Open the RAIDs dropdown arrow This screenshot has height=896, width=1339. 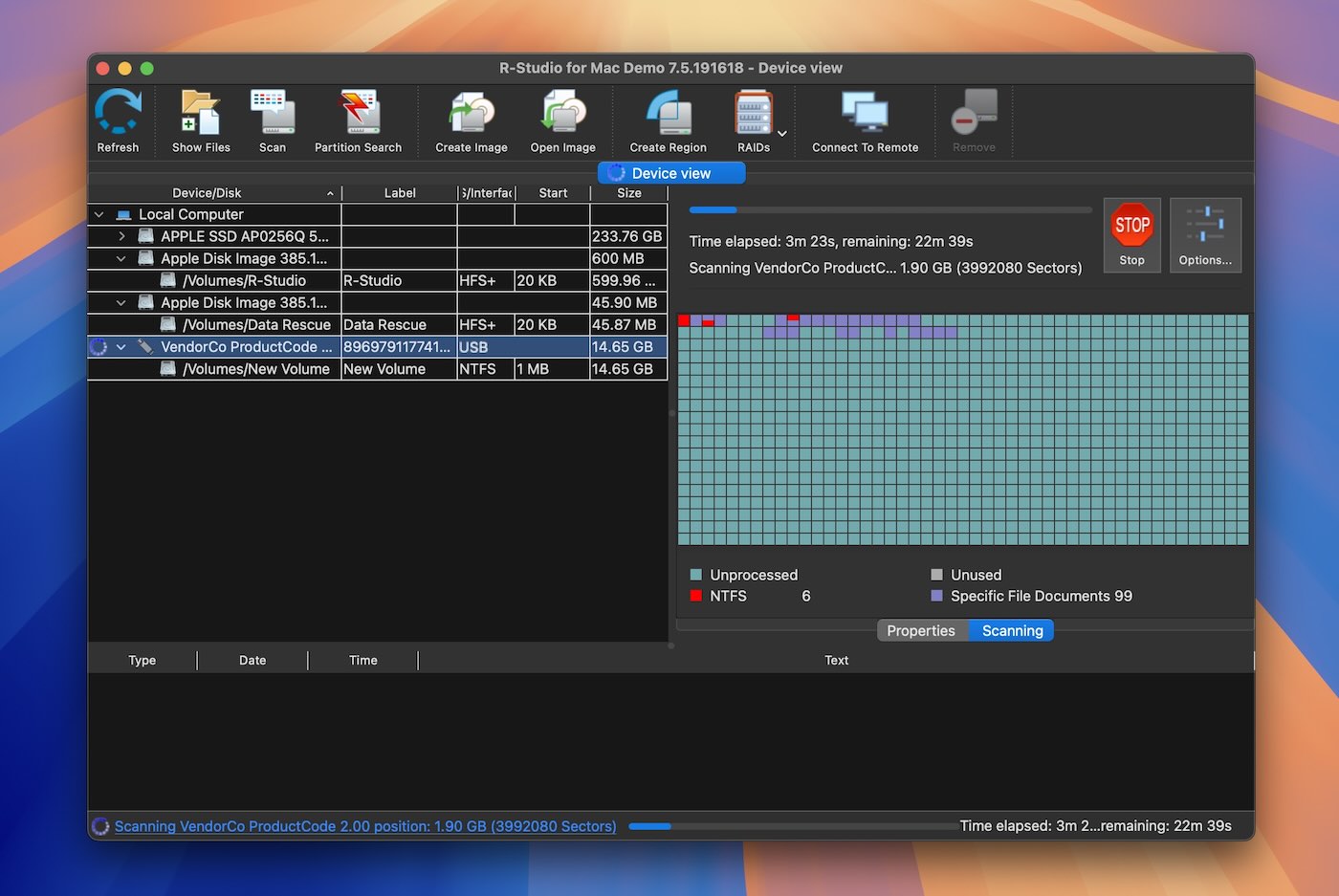click(x=782, y=134)
